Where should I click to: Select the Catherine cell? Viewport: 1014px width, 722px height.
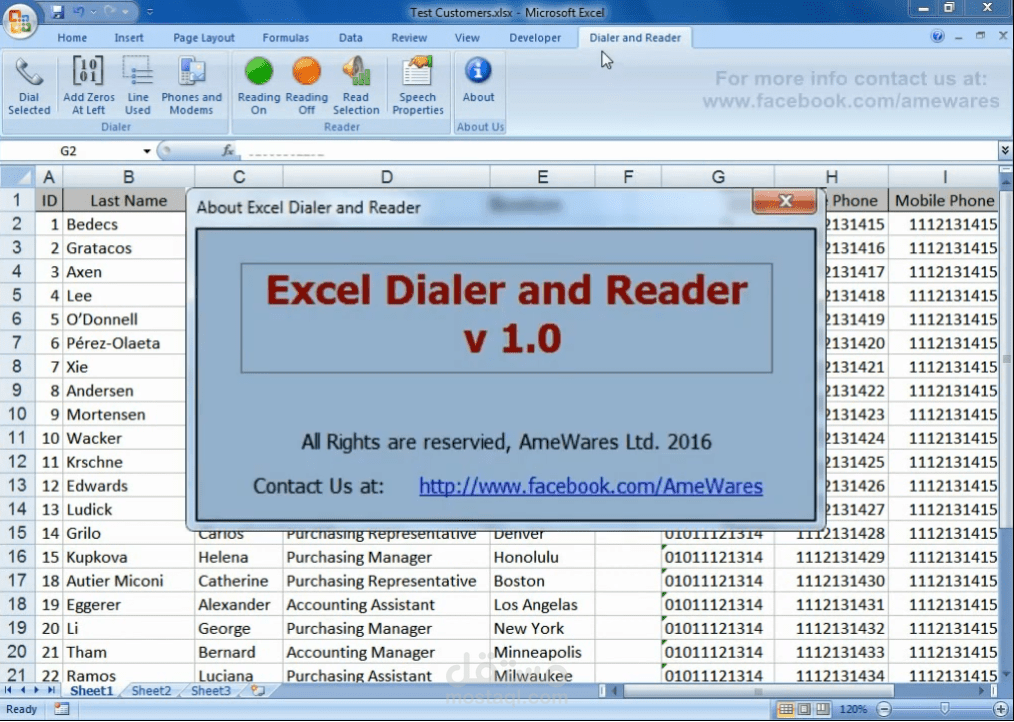point(239,581)
